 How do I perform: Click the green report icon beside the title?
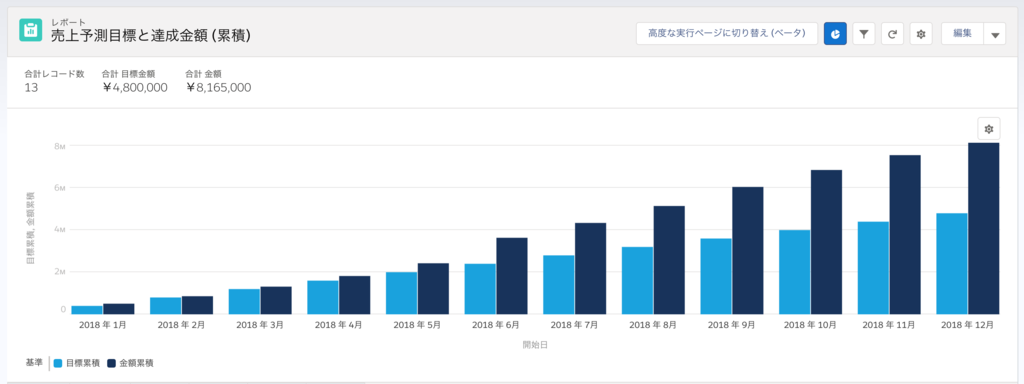pyautogui.click(x=31, y=31)
